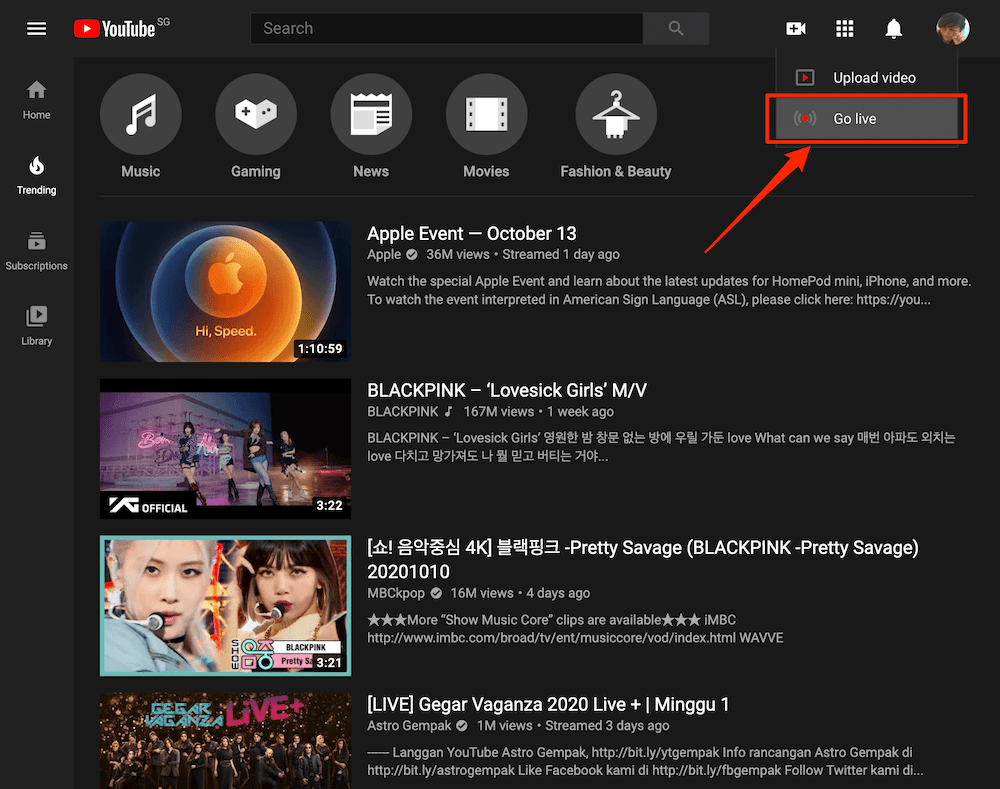Viewport: 1000px width, 789px height.
Task: Open the 'Apple Event — October 13' title
Action: (472, 233)
